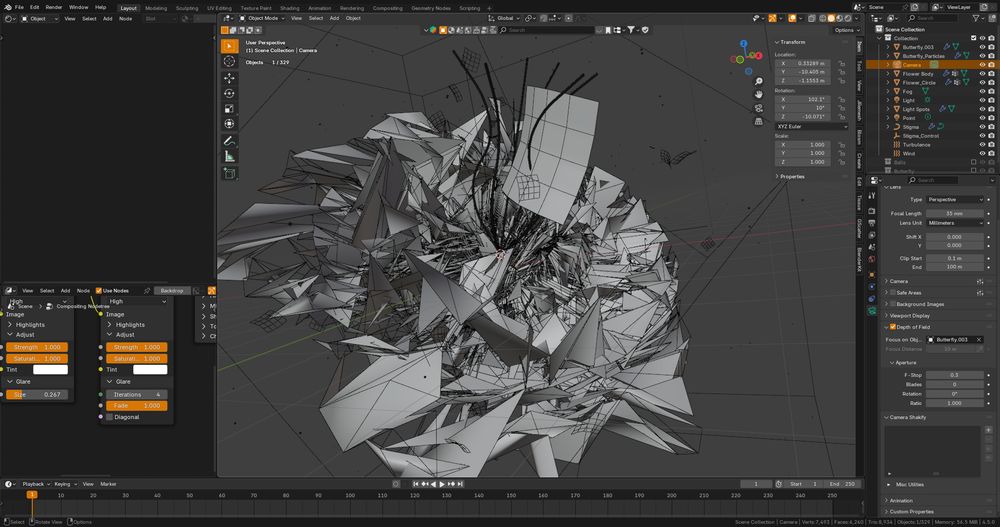The image size is (1000, 527).
Task: Expand the Light Spots object in outliner
Action: coord(888,109)
